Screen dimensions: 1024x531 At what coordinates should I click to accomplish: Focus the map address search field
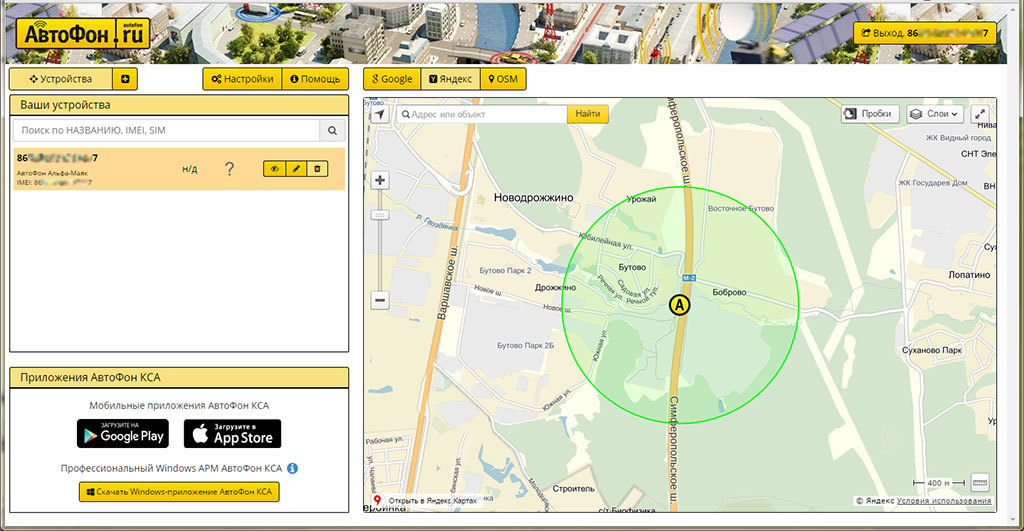pos(482,114)
